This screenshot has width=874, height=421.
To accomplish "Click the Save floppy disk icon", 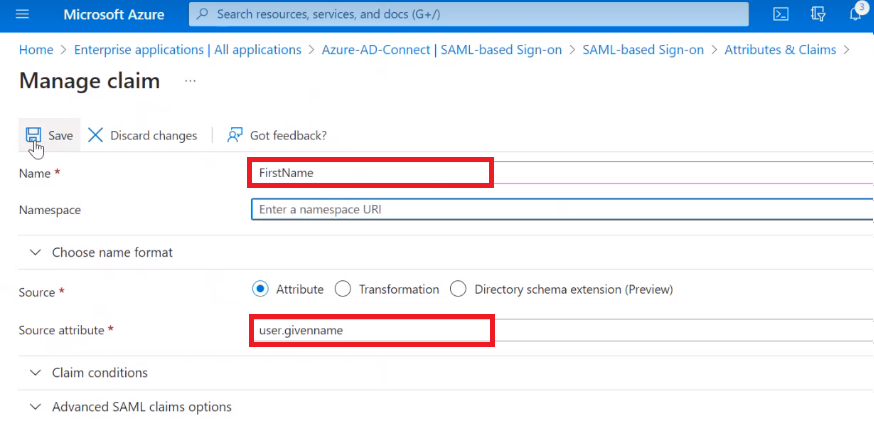I will (x=33, y=135).
